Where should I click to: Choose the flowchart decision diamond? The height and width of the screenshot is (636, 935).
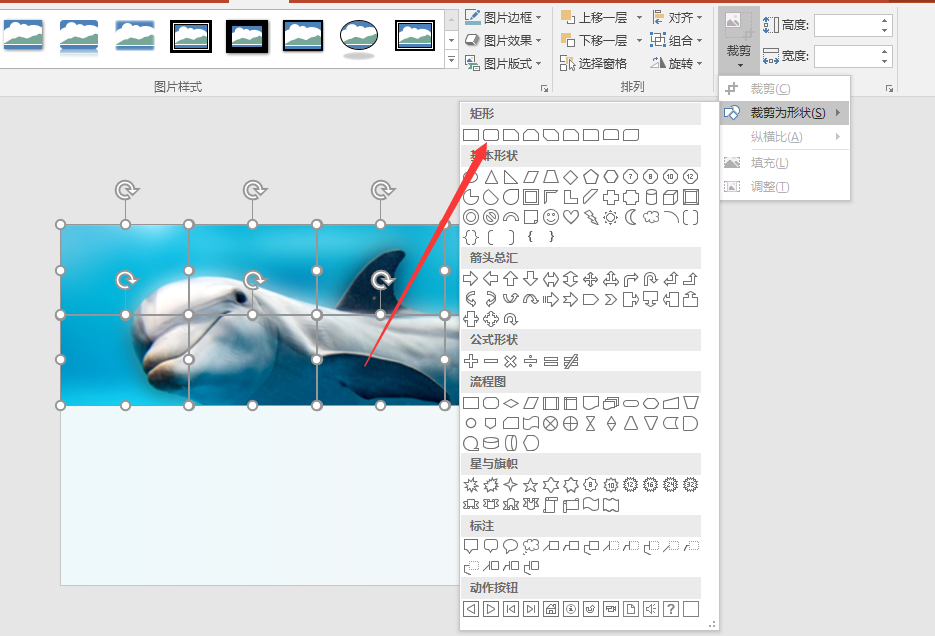(x=511, y=404)
